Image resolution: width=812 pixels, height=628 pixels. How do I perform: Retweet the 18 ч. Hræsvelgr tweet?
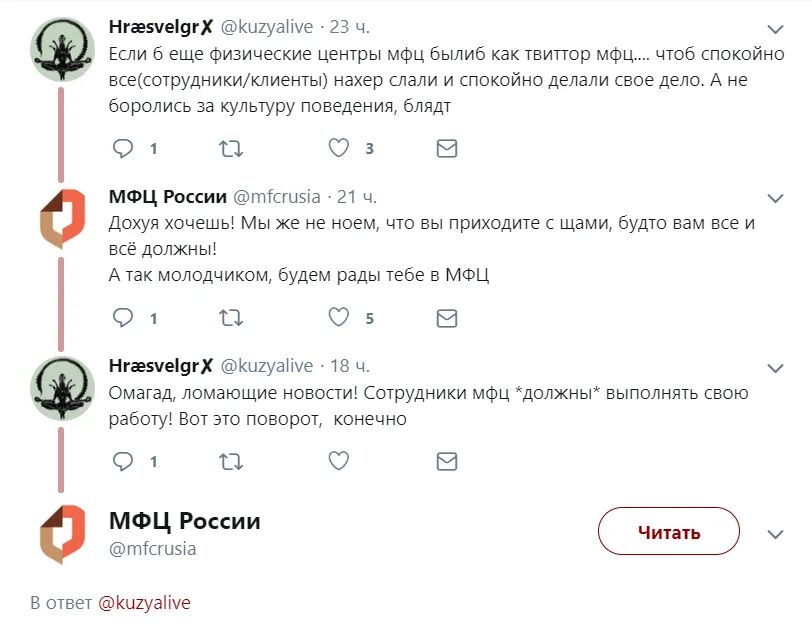230,462
